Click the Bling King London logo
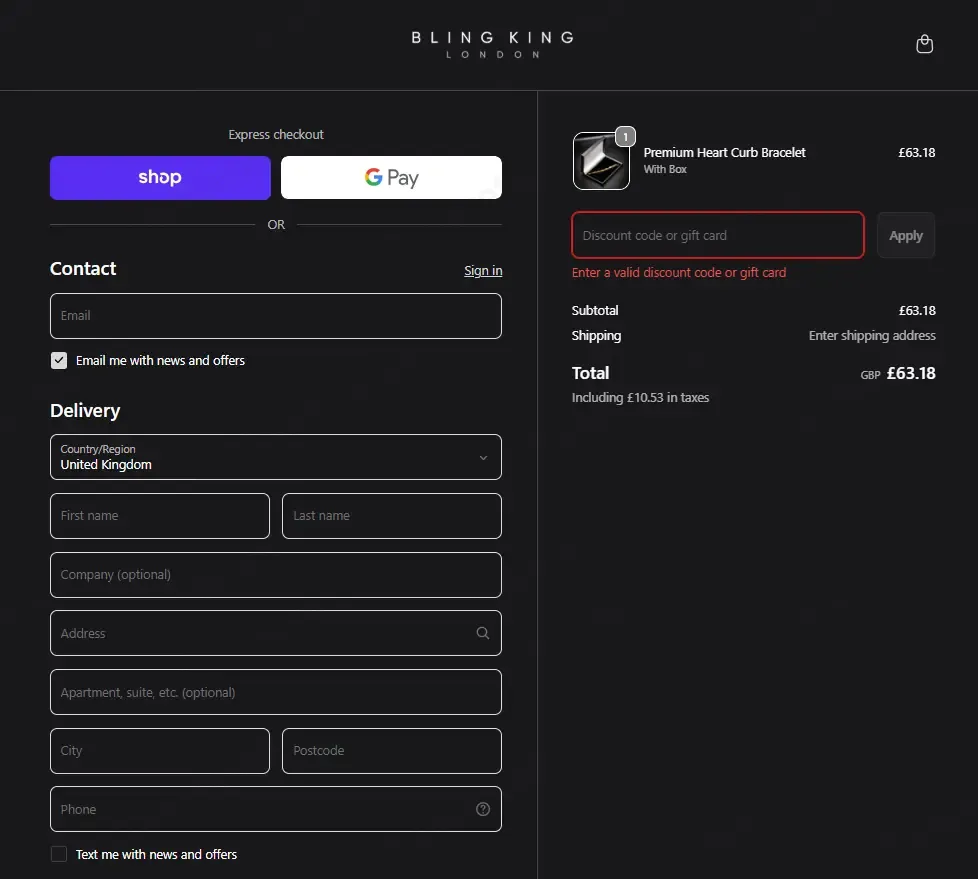 (492, 44)
